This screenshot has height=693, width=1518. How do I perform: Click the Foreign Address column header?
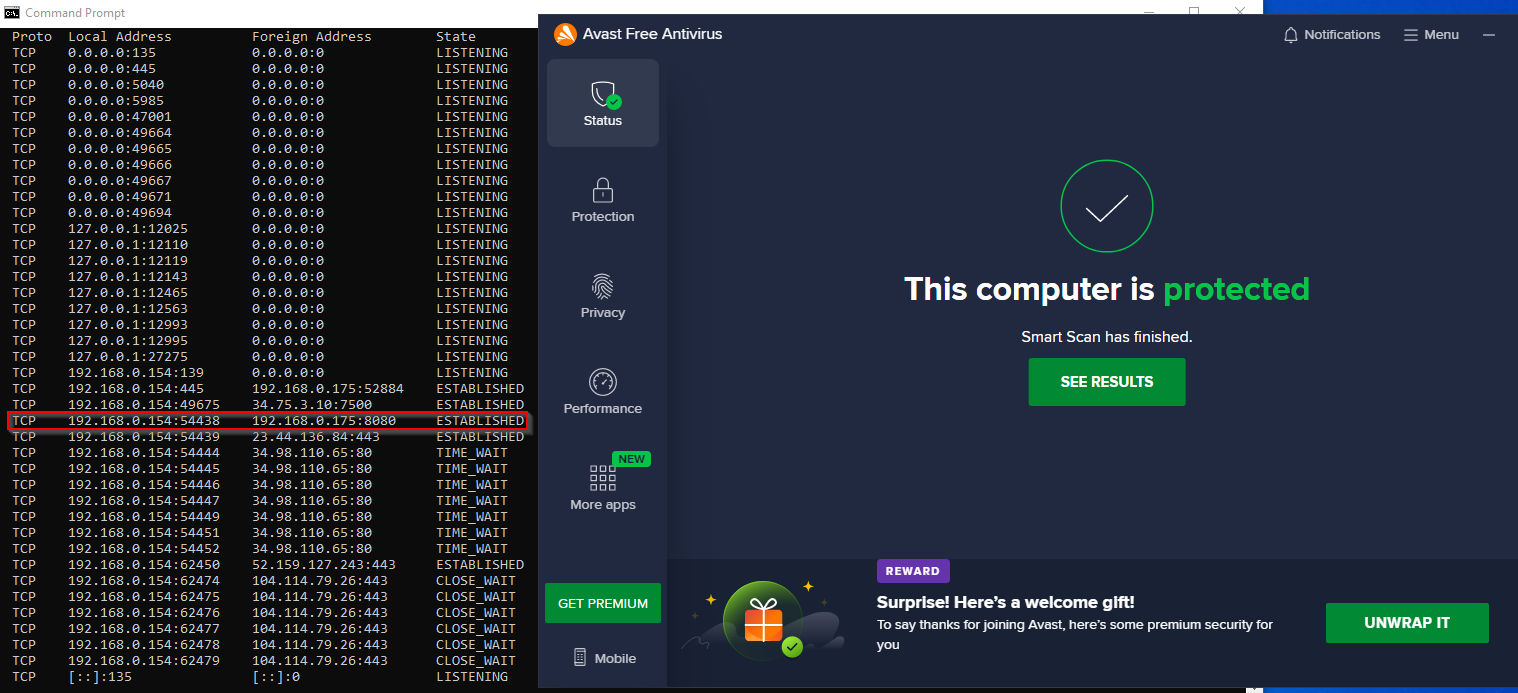click(x=311, y=37)
